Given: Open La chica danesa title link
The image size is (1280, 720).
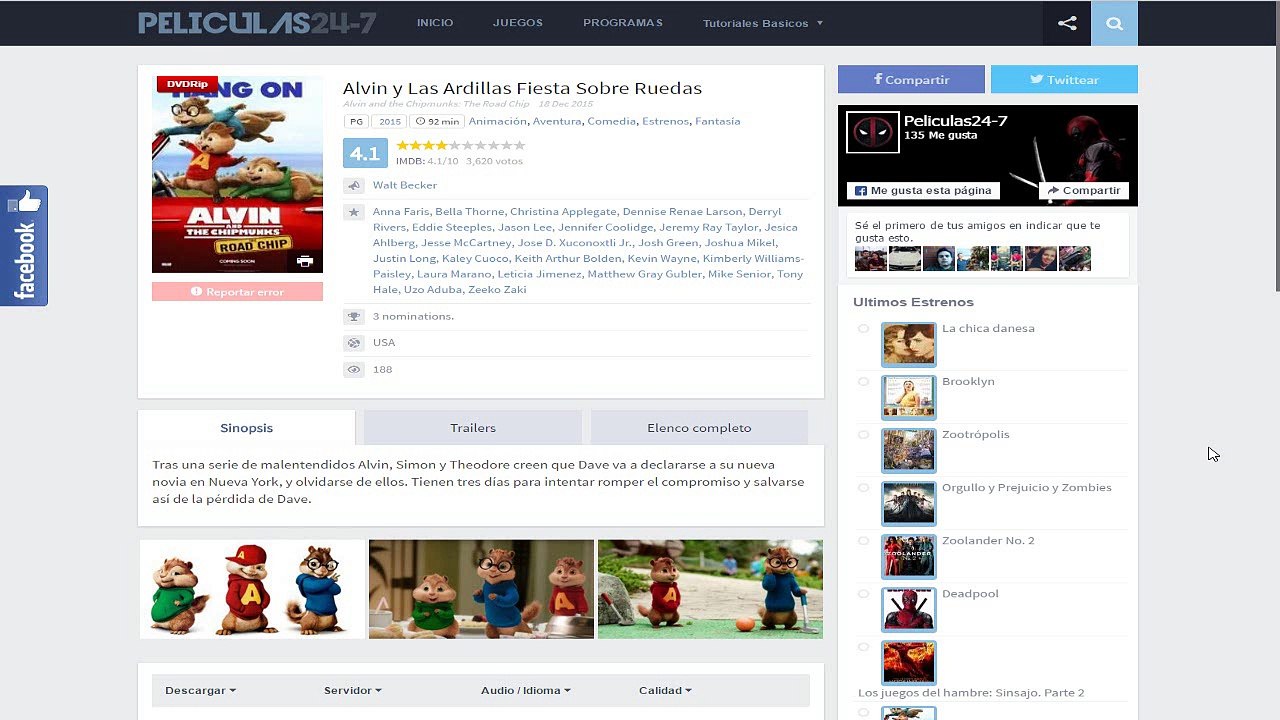Looking at the screenshot, I should pyautogui.click(x=988, y=328).
